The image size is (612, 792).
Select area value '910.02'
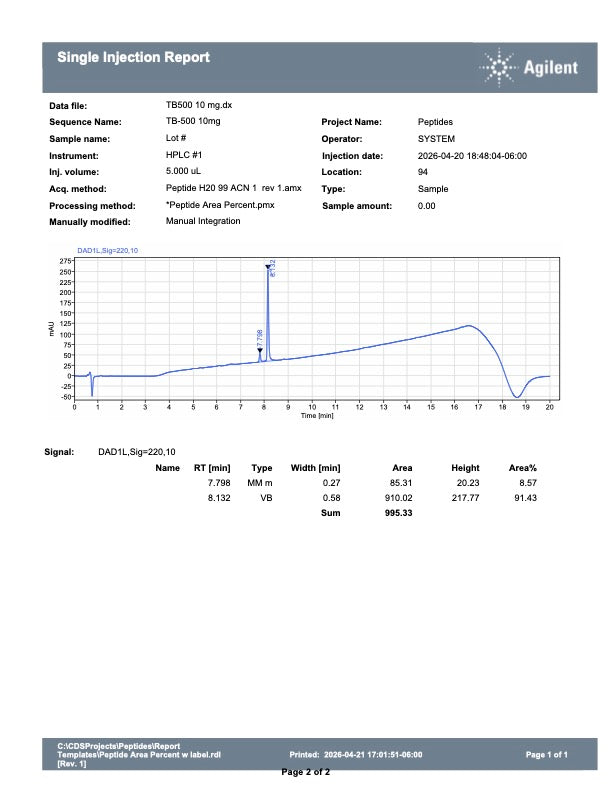coord(398,498)
